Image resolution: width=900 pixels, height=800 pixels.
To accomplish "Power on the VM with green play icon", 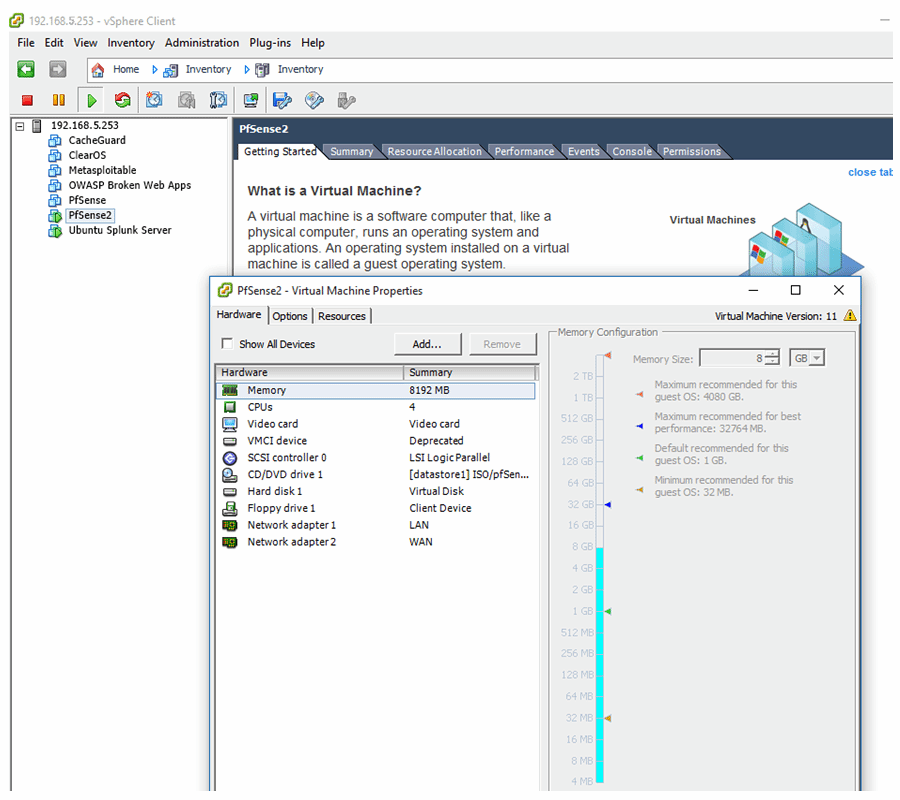I will tap(91, 100).
